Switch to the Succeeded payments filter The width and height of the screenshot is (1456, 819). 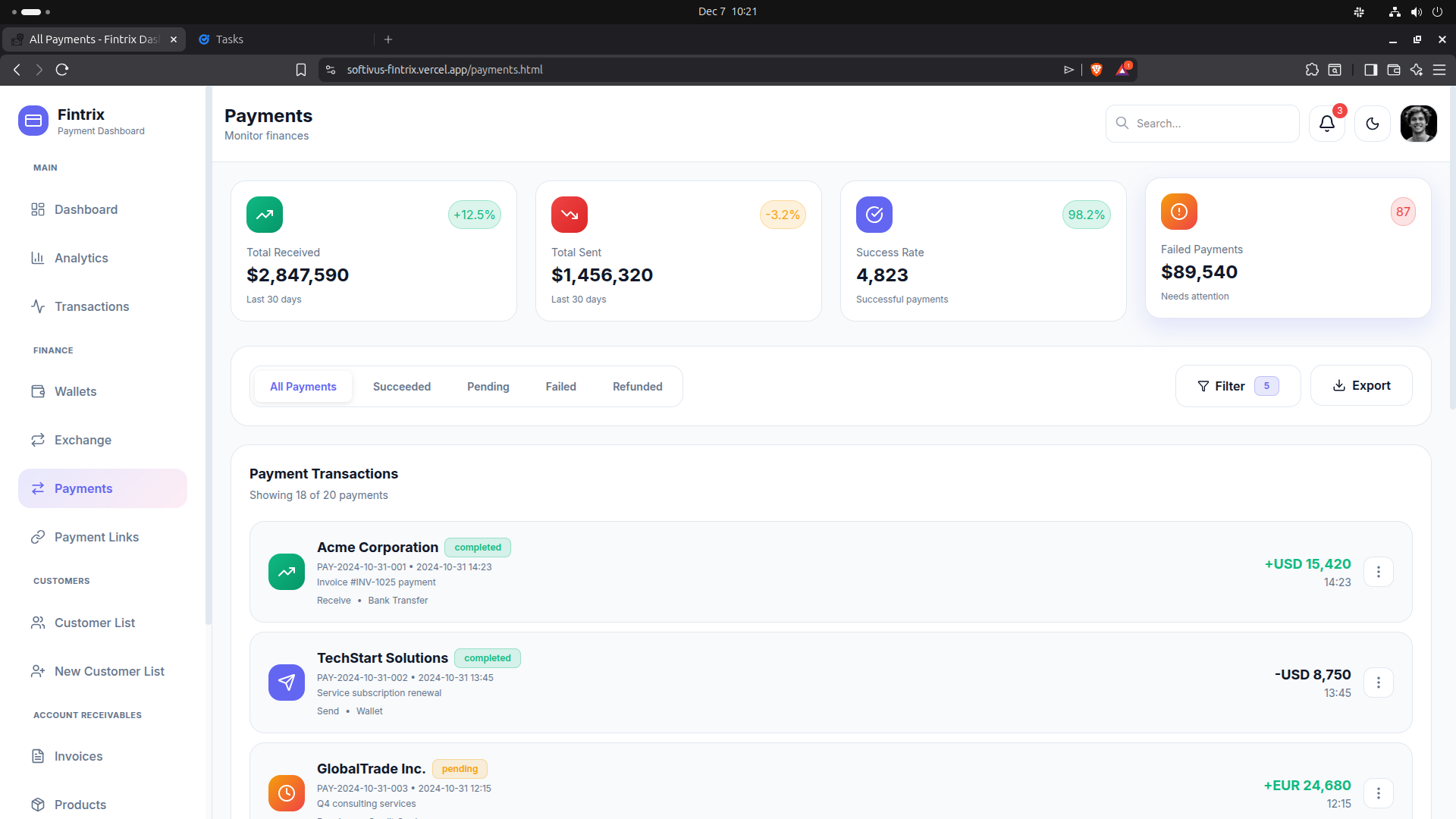point(401,386)
